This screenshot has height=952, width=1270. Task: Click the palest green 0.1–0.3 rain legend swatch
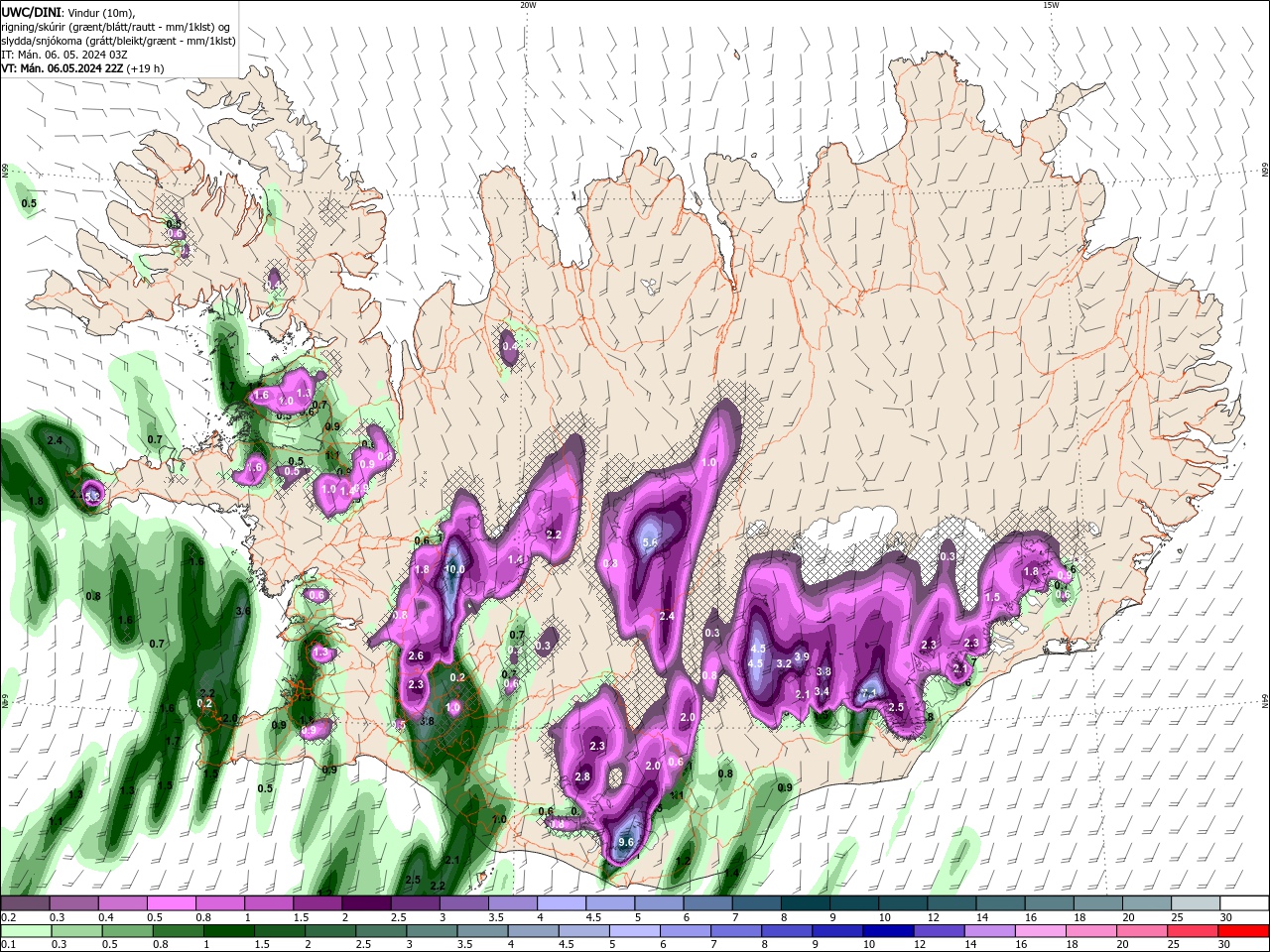tap(25, 931)
